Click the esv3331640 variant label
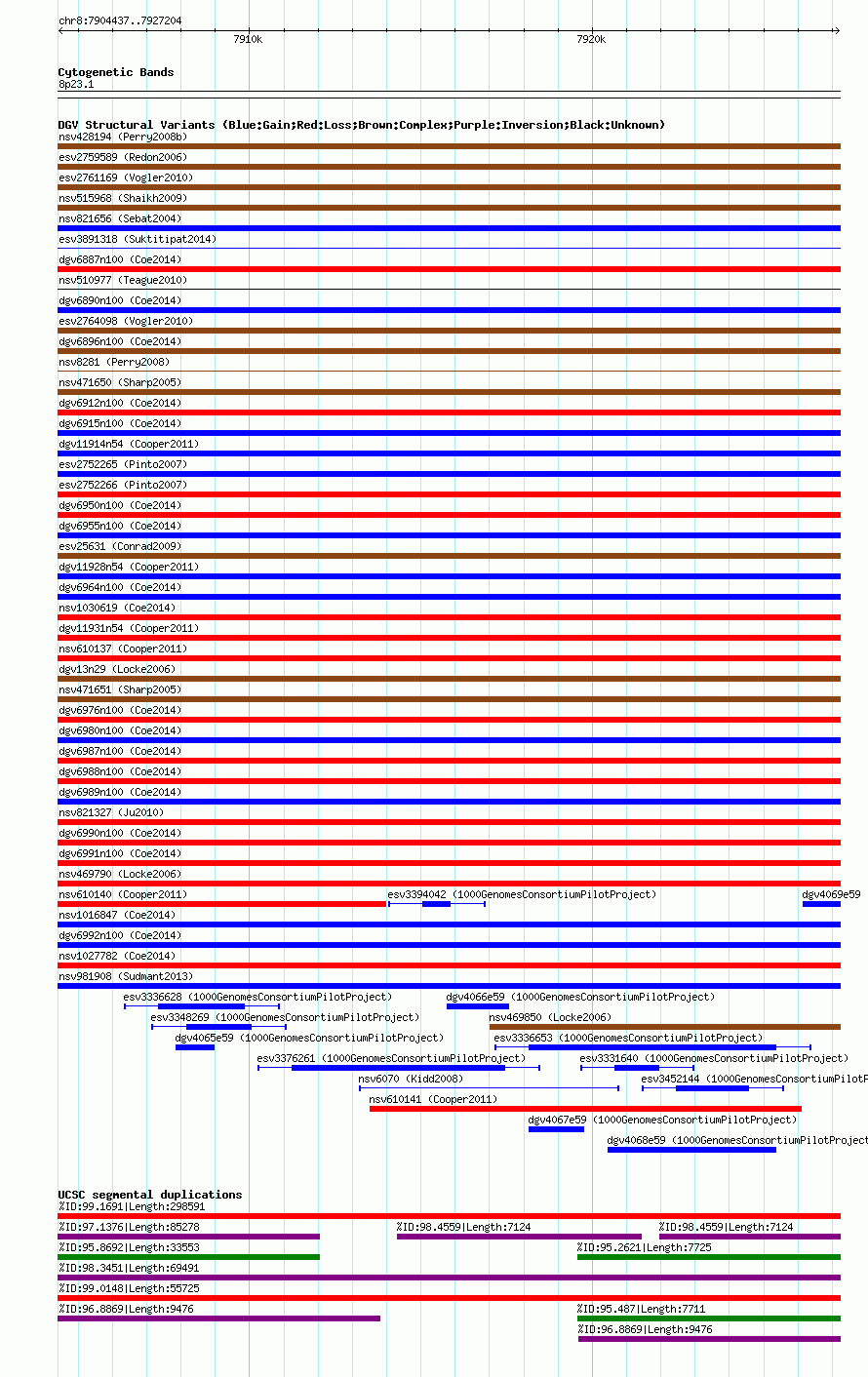 [x=714, y=1058]
